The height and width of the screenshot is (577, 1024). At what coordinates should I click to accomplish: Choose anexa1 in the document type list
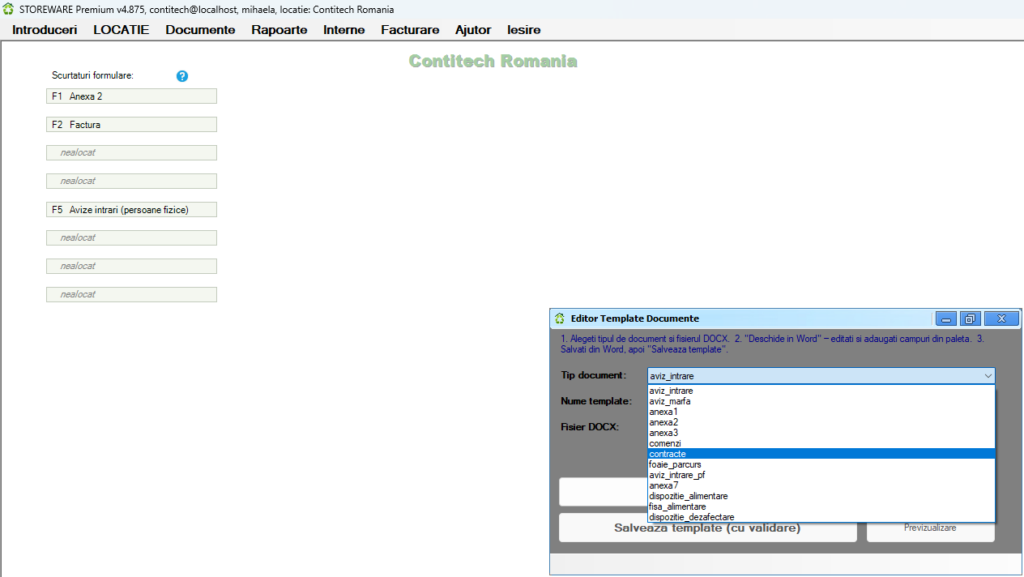821,412
